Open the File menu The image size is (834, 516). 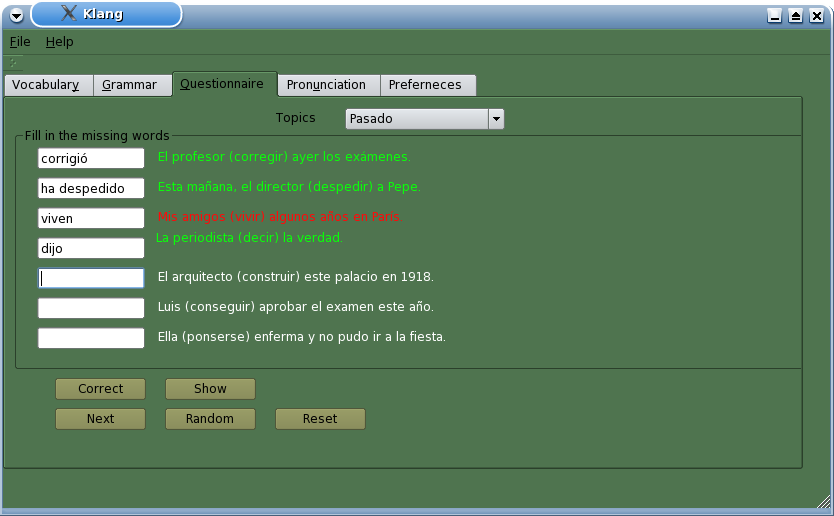point(20,41)
